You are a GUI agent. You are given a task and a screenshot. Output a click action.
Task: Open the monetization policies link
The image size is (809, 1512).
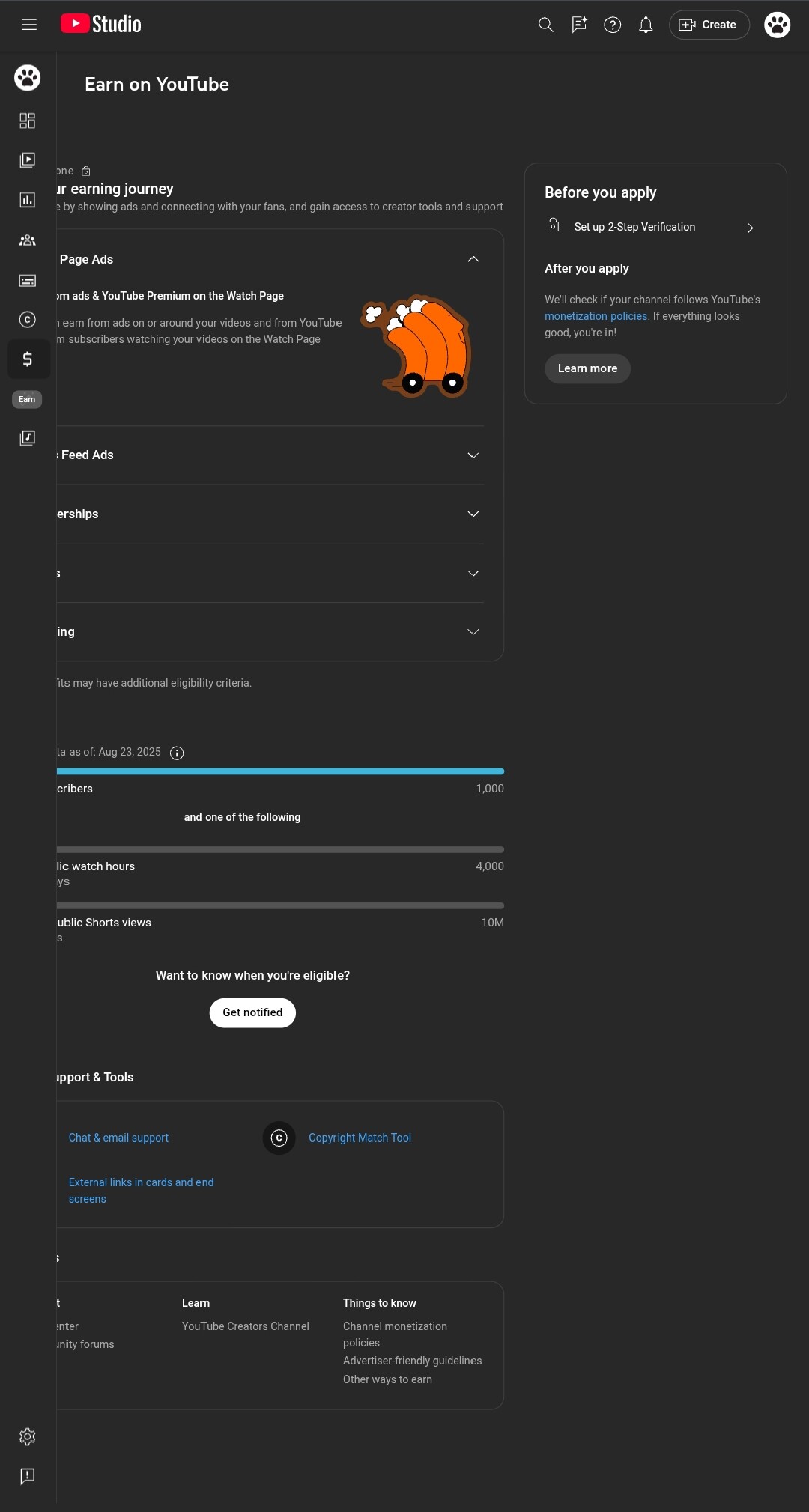(596, 316)
